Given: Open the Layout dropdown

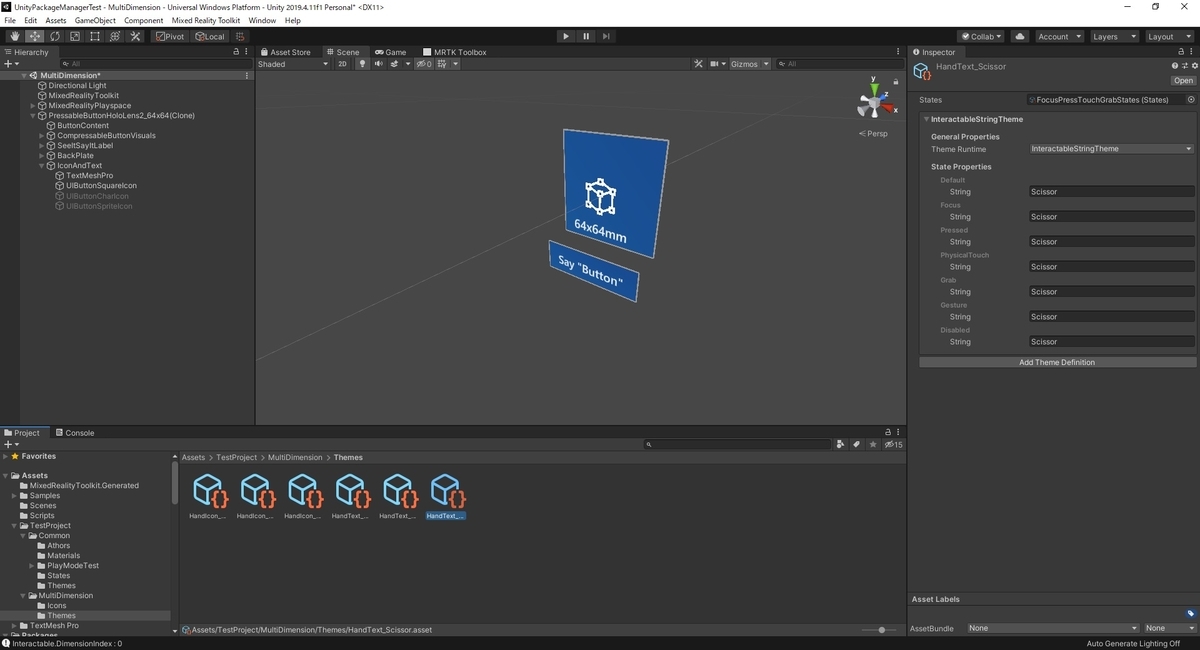Looking at the screenshot, I should (x=1168, y=36).
